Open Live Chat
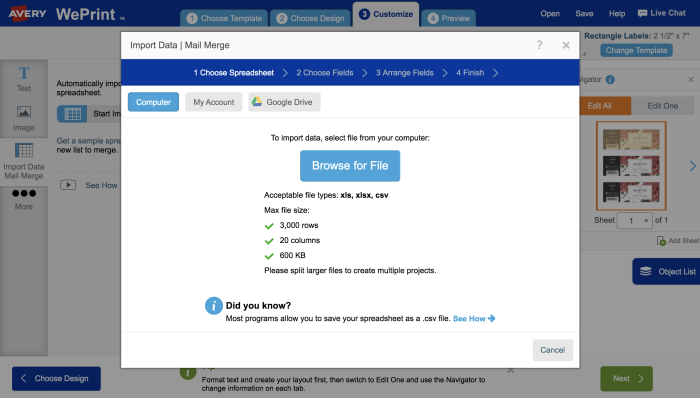 662,13
